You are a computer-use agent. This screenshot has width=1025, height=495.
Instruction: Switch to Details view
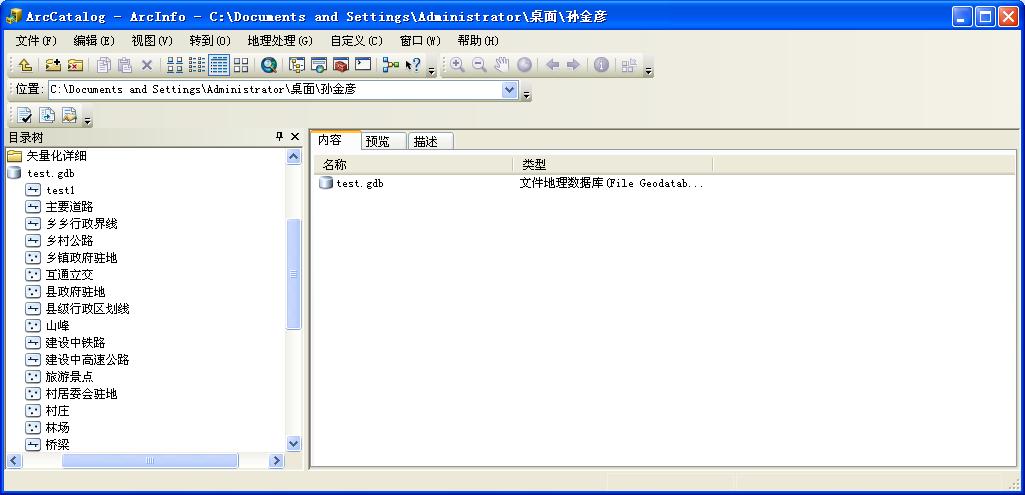(219, 65)
